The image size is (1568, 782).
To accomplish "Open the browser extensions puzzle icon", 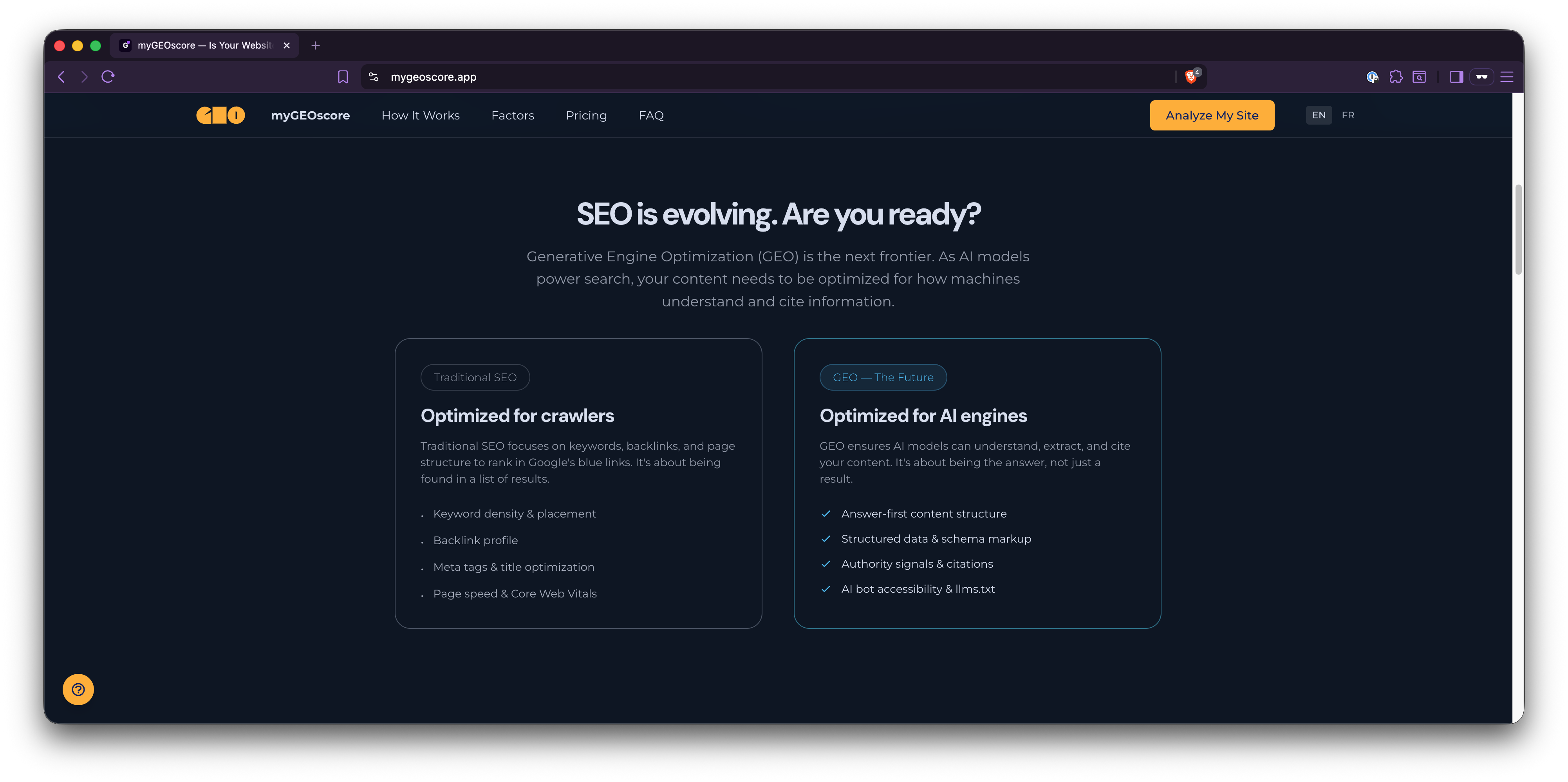I will [x=1396, y=77].
